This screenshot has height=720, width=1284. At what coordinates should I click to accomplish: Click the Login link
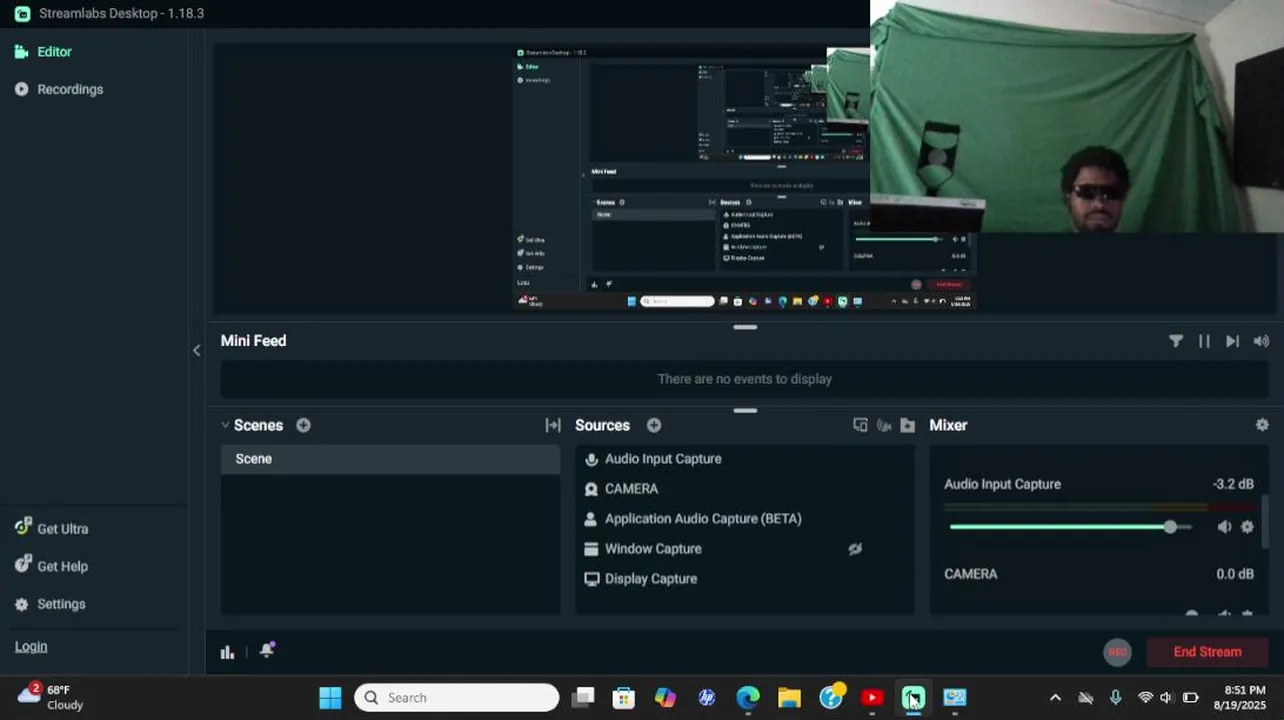tap(31, 646)
